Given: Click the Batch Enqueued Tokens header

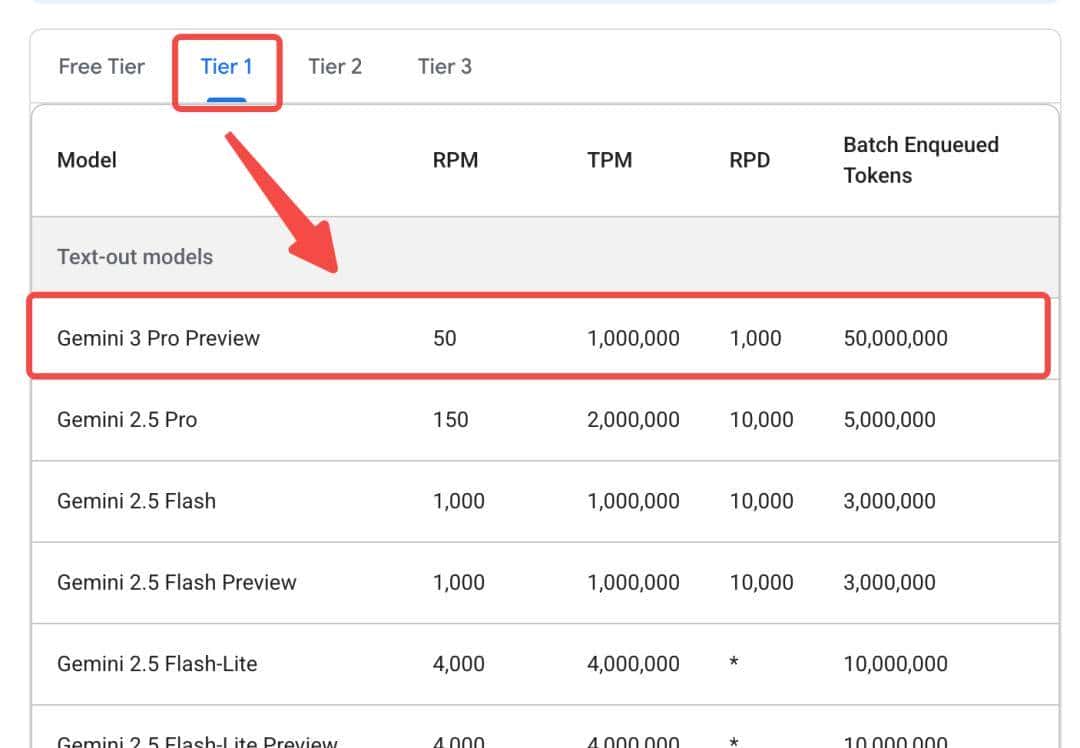Looking at the screenshot, I should pos(921,160).
